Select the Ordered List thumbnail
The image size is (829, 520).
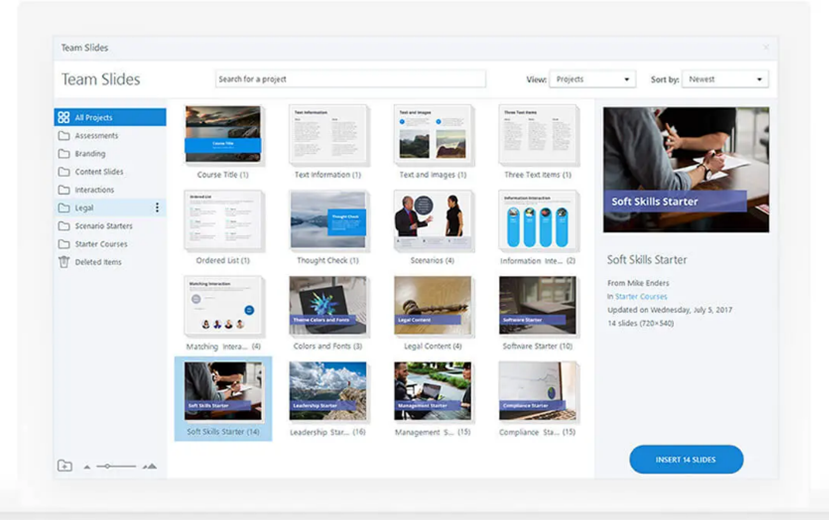[x=223, y=220]
